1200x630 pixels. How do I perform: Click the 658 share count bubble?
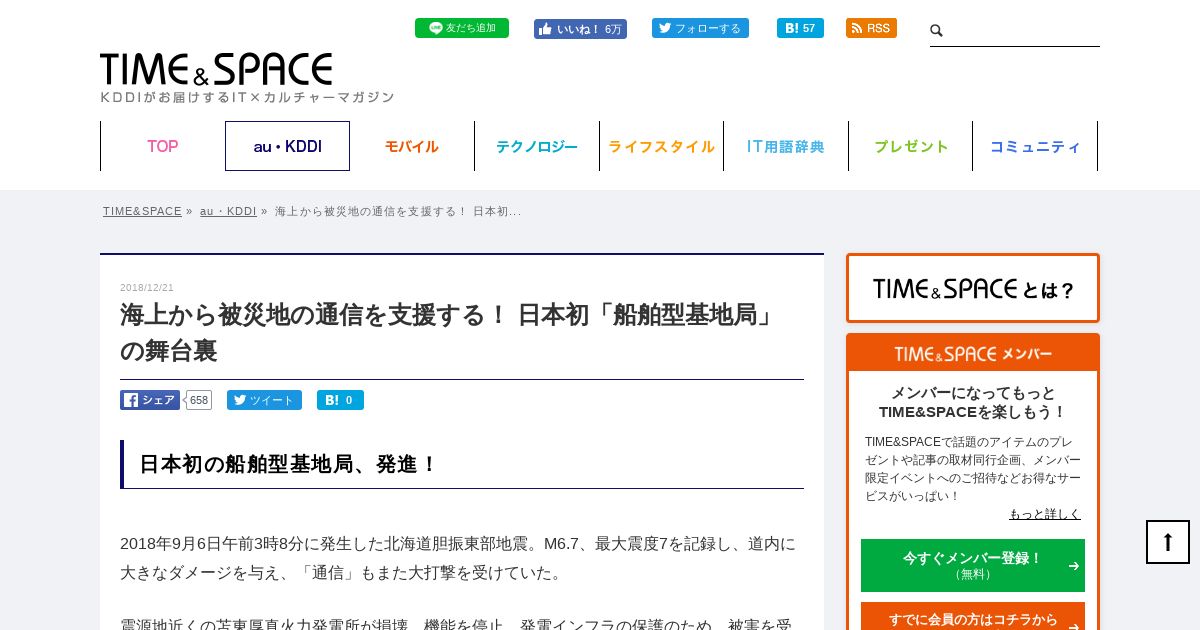tap(199, 400)
